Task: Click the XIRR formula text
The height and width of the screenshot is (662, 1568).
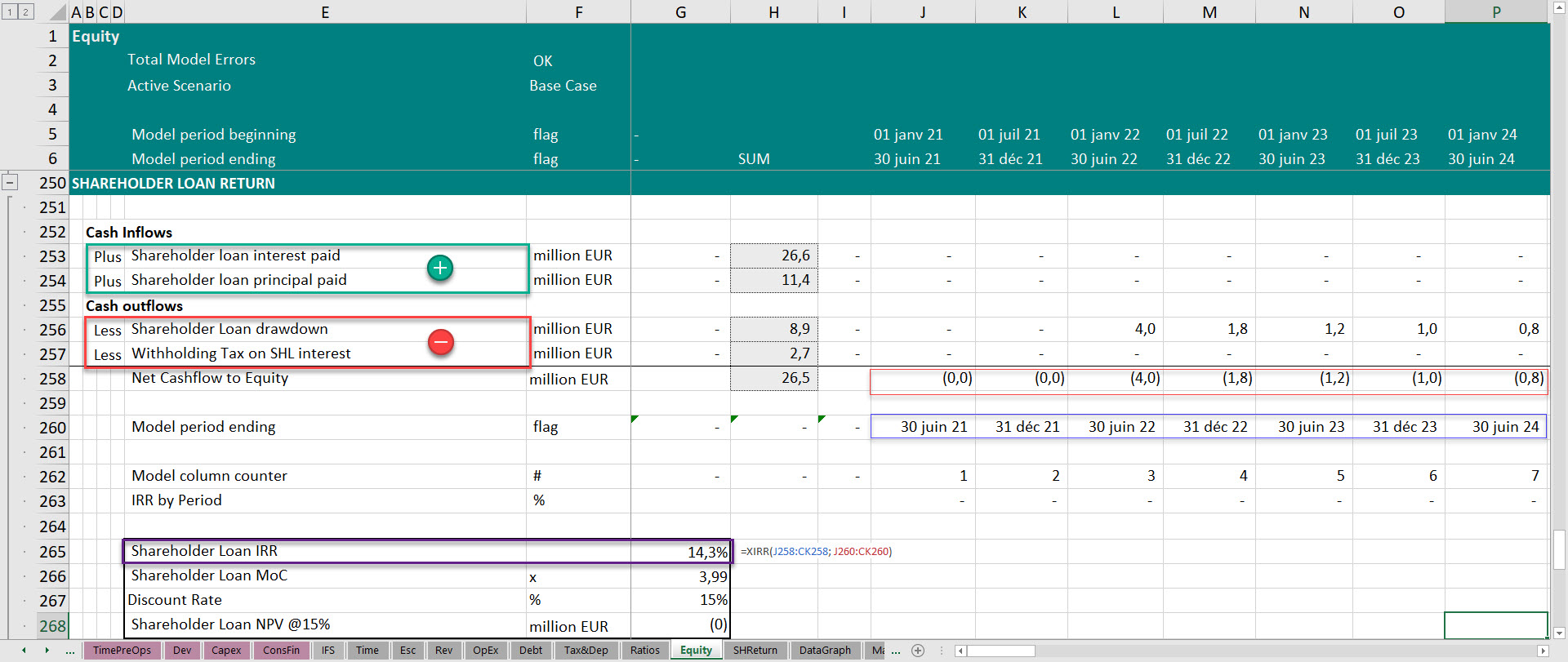Action: click(816, 552)
